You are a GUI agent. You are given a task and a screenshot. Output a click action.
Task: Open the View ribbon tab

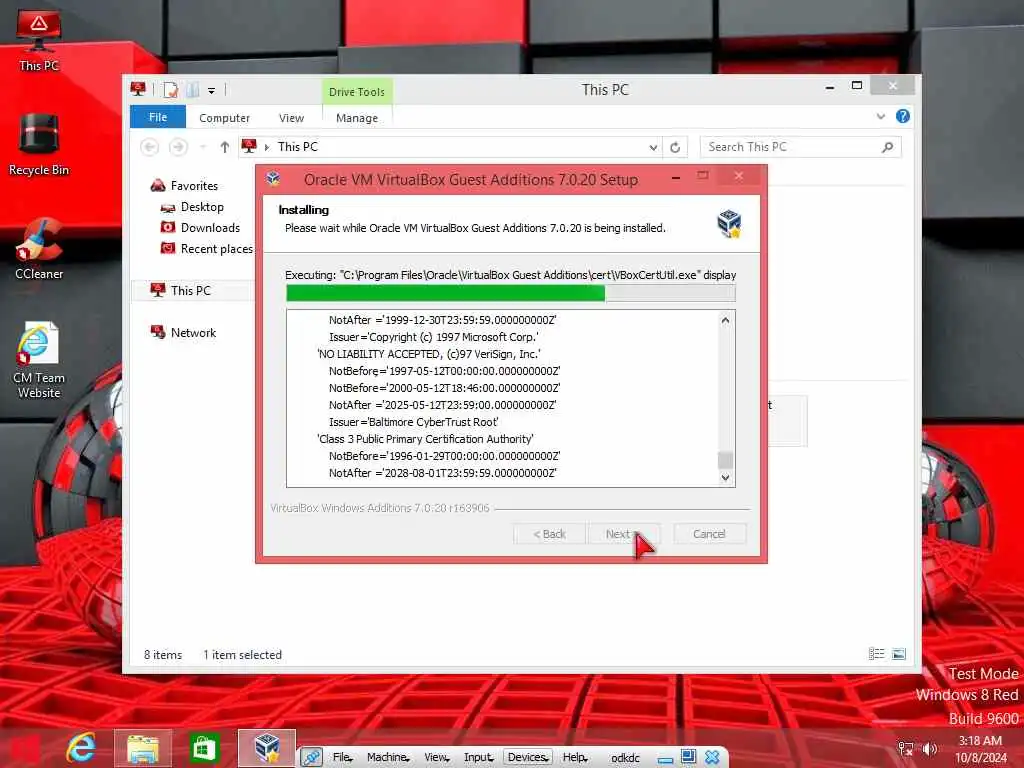291,118
